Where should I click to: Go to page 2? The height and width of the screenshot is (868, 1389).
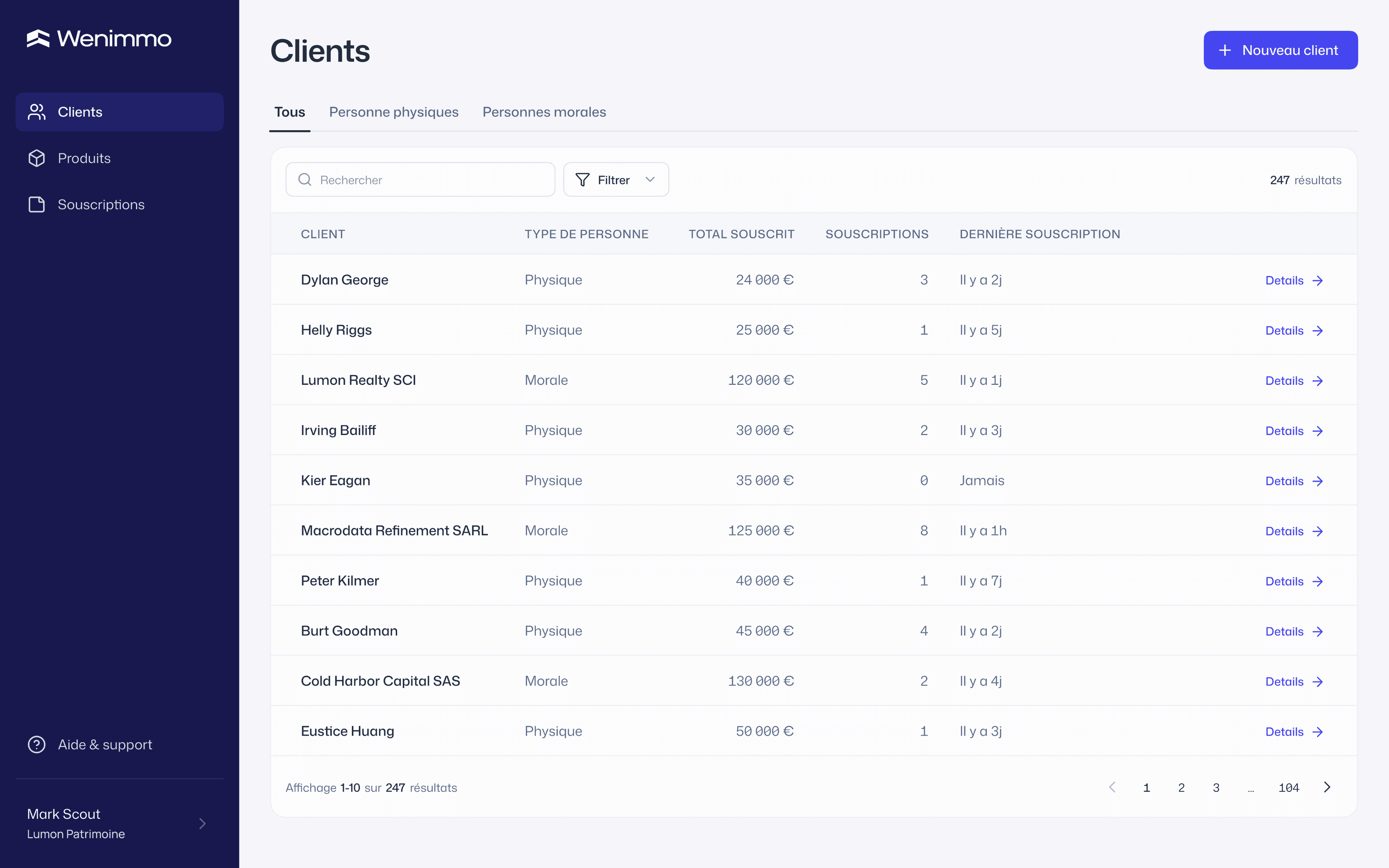[1181, 788]
